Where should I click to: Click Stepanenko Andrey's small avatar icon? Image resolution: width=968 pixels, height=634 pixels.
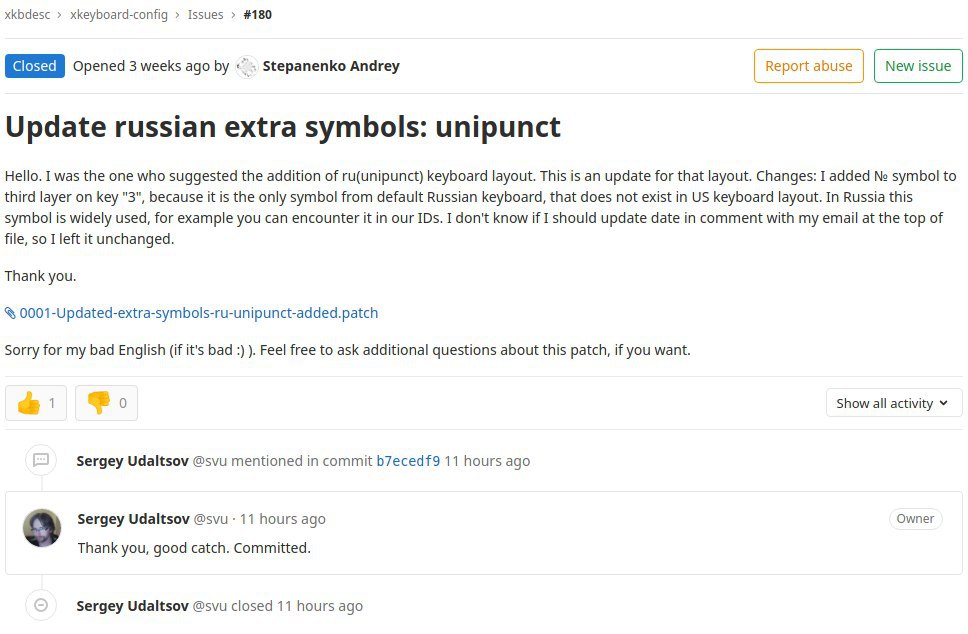[x=247, y=67]
